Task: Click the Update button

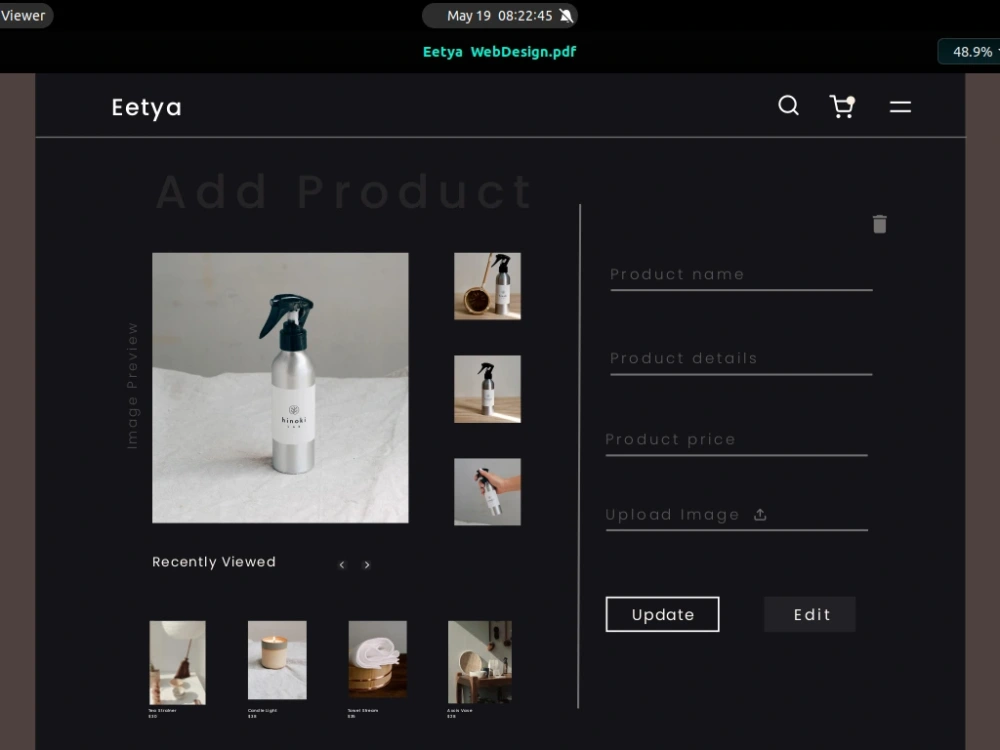Action: [x=662, y=614]
